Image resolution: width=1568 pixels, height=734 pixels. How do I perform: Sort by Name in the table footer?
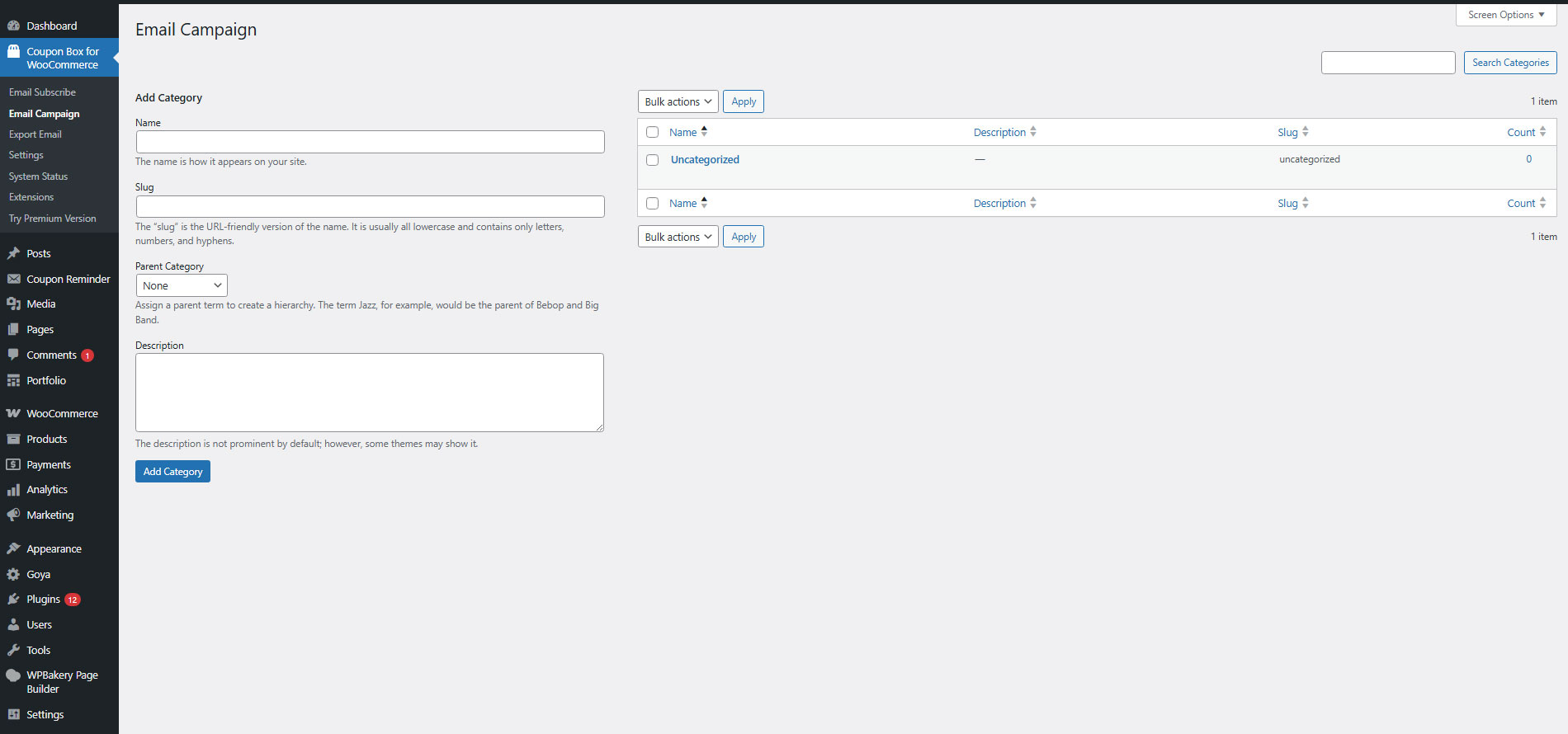(688, 203)
